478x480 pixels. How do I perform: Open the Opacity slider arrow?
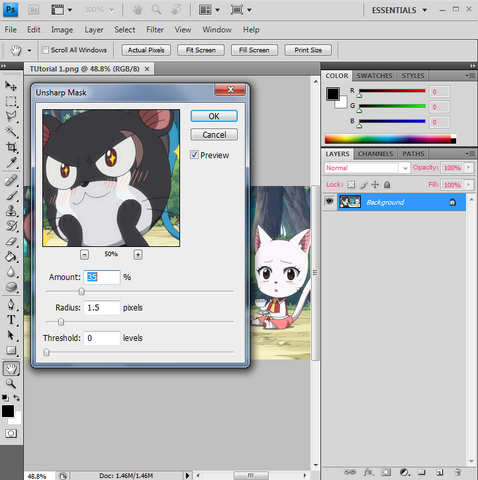pos(469,167)
